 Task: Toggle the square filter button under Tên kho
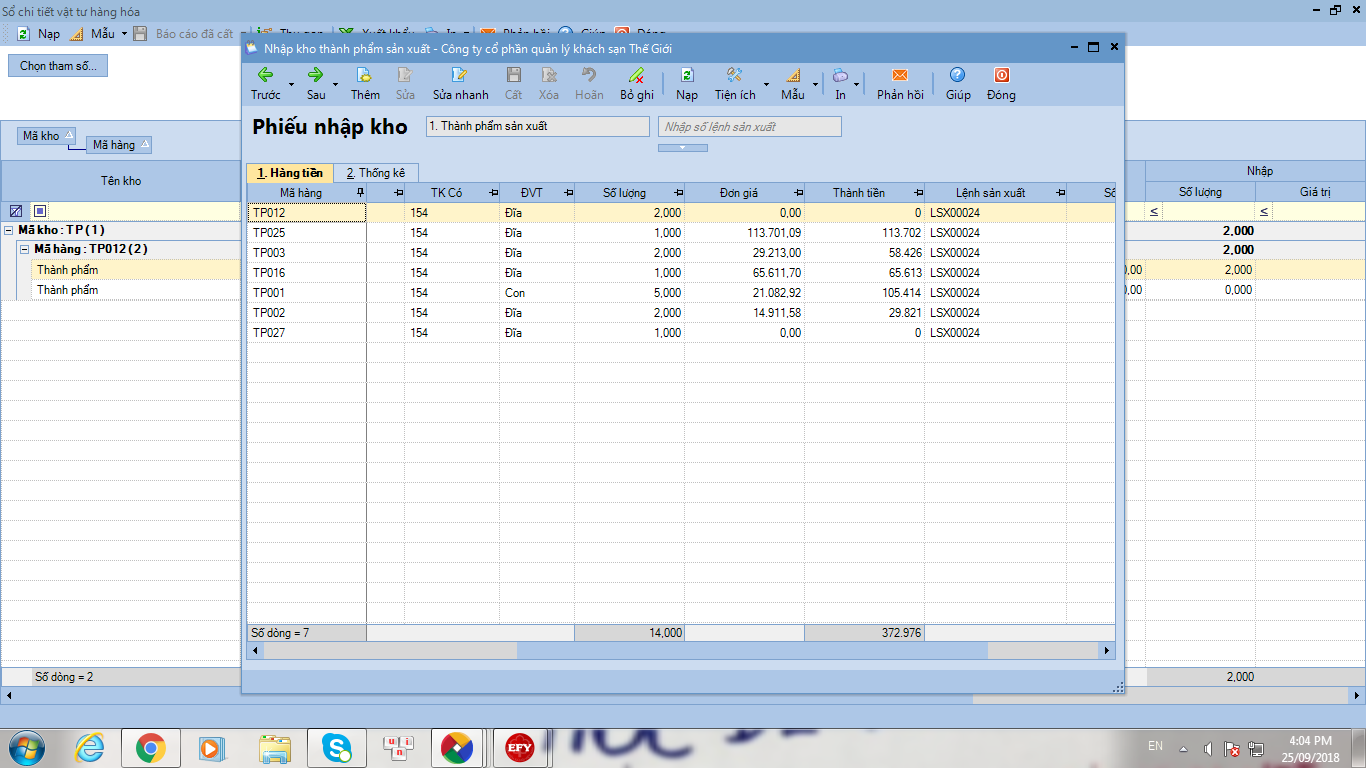click(x=40, y=211)
